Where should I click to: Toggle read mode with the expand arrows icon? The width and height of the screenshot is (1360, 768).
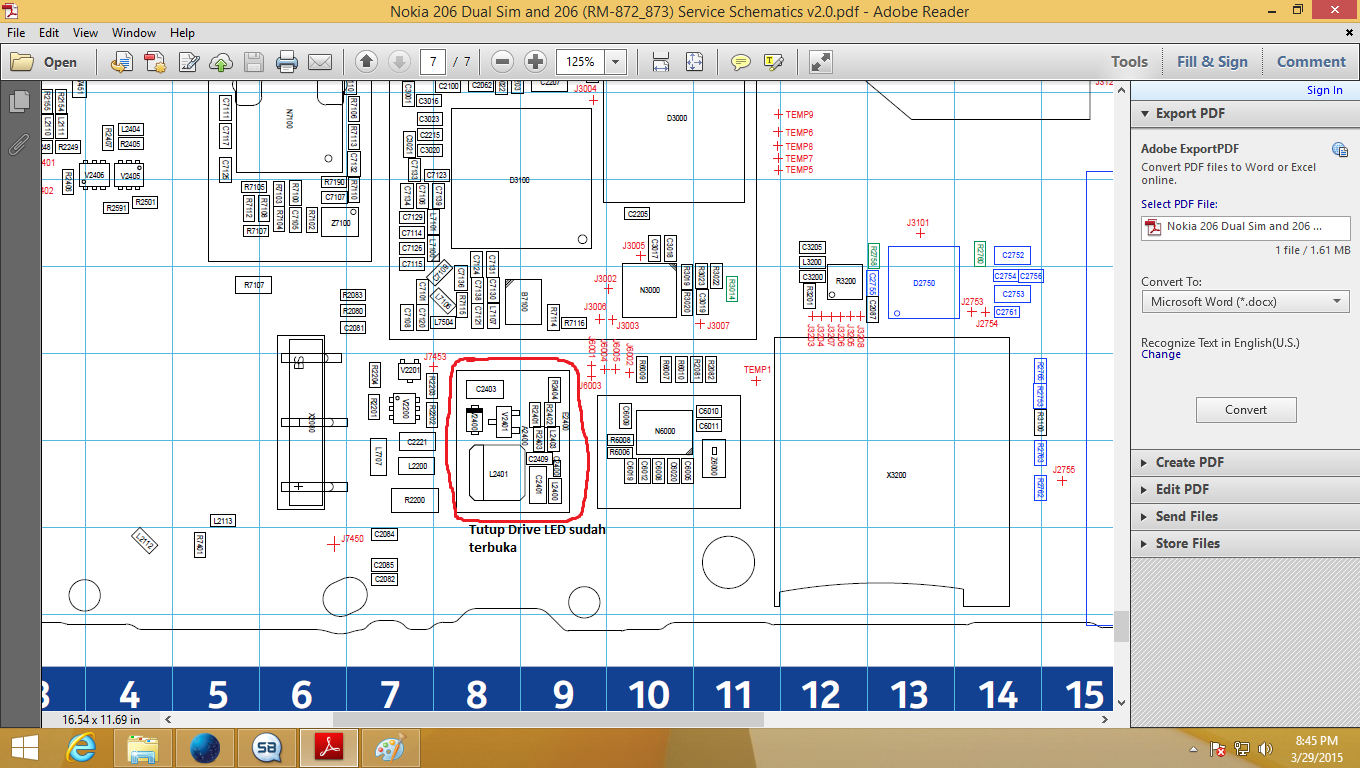[821, 62]
